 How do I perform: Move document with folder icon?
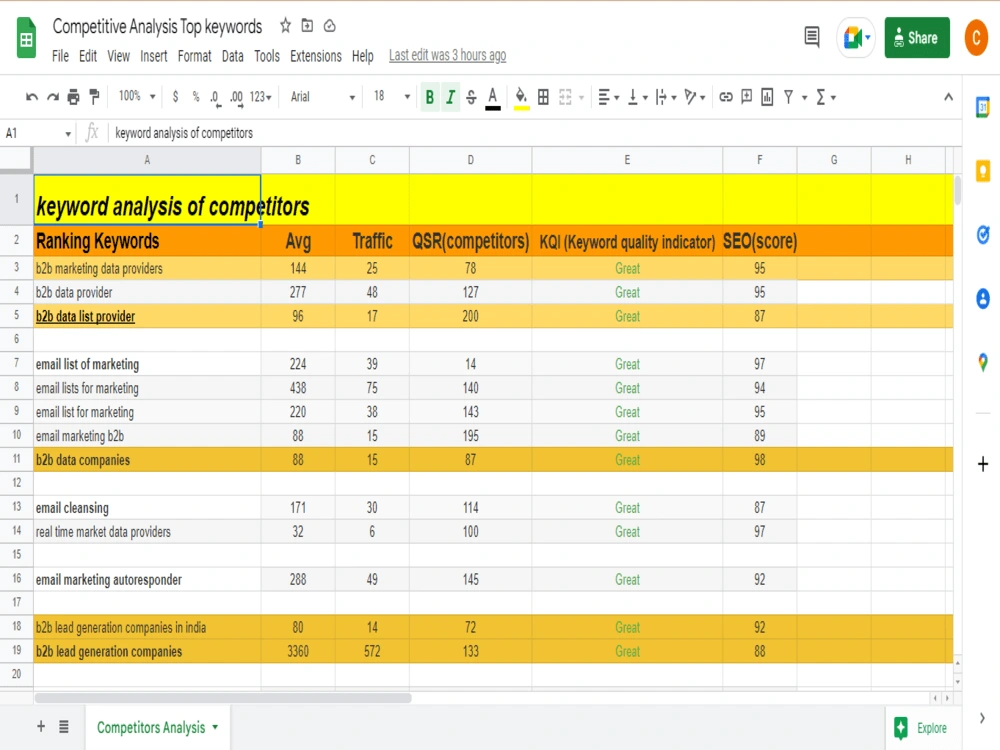(307, 26)
